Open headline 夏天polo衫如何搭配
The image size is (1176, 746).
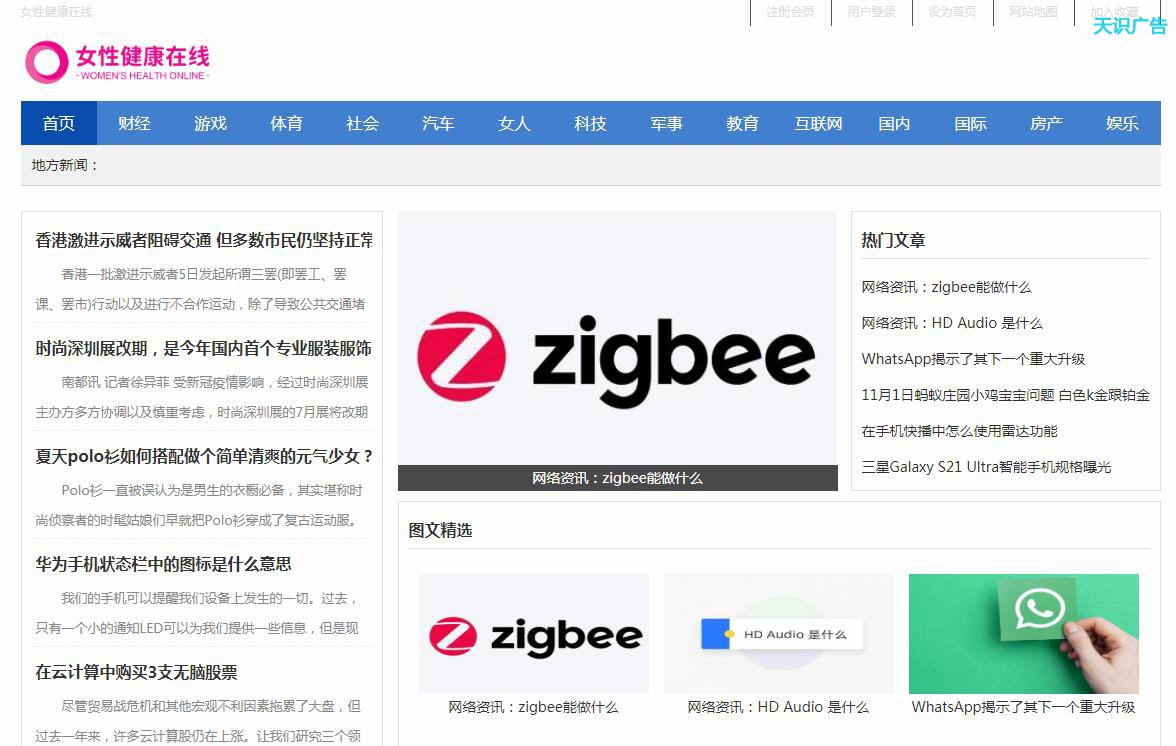(x=204, y=456)
